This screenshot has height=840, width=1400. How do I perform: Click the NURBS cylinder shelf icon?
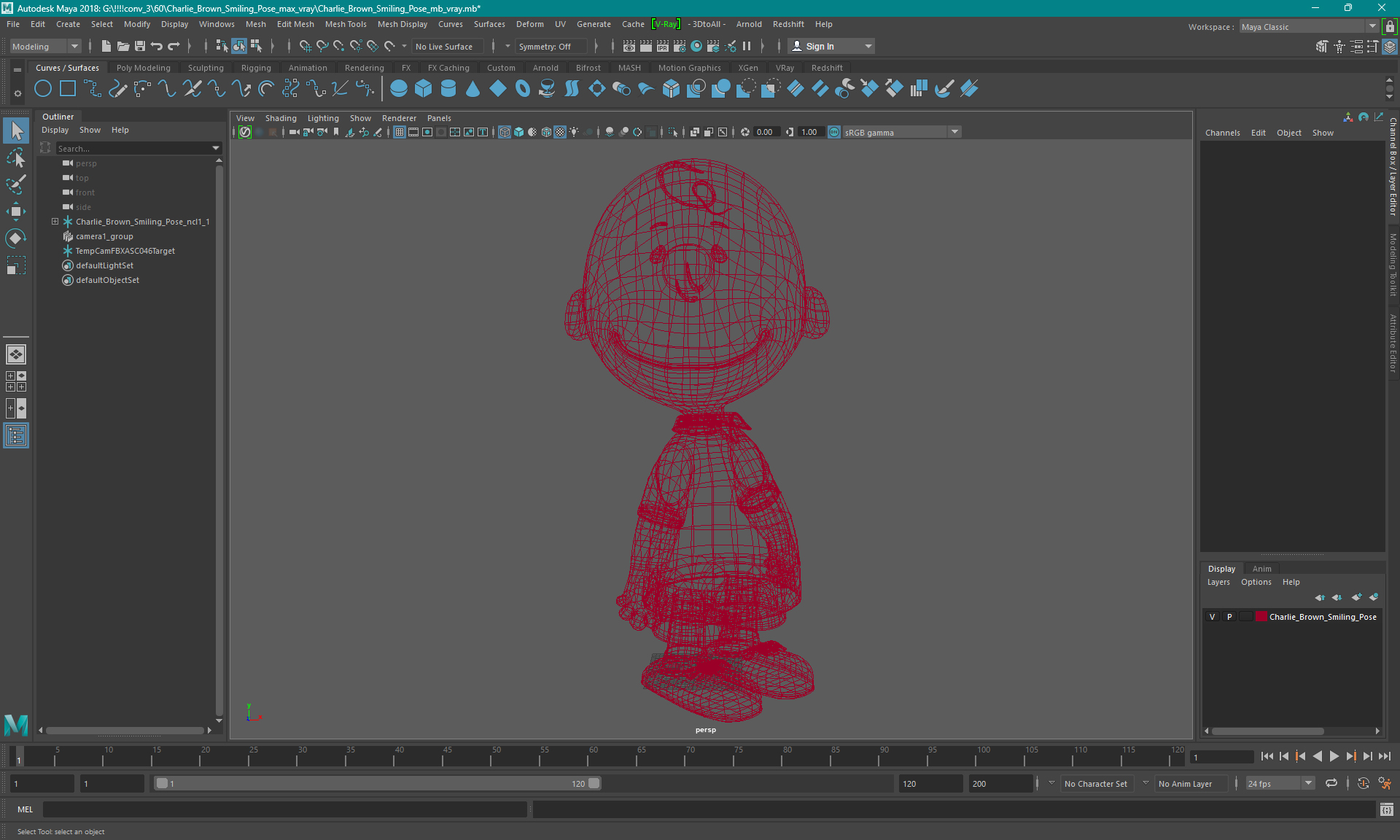click(448, 89)
